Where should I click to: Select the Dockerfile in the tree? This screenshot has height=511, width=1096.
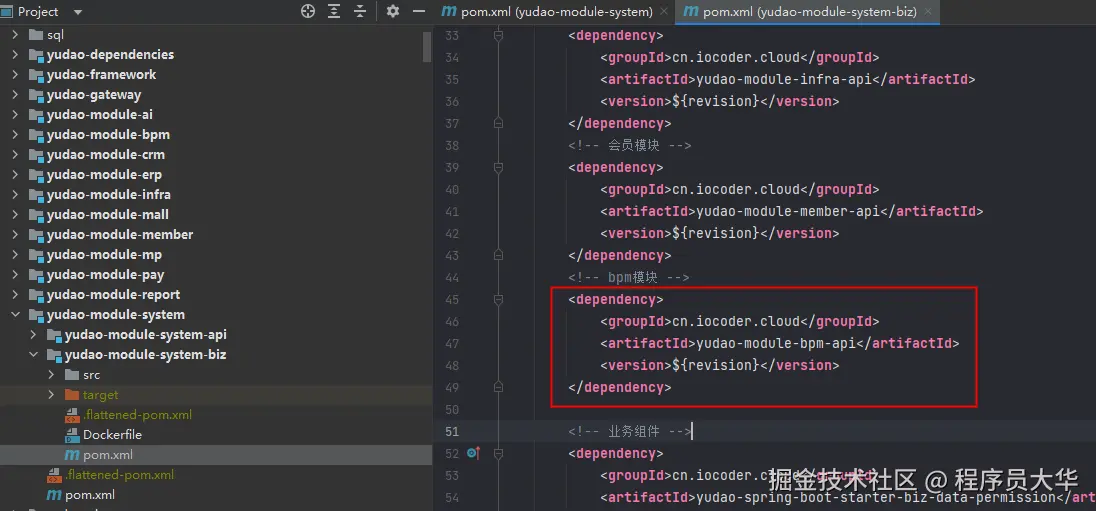[112, 435]
